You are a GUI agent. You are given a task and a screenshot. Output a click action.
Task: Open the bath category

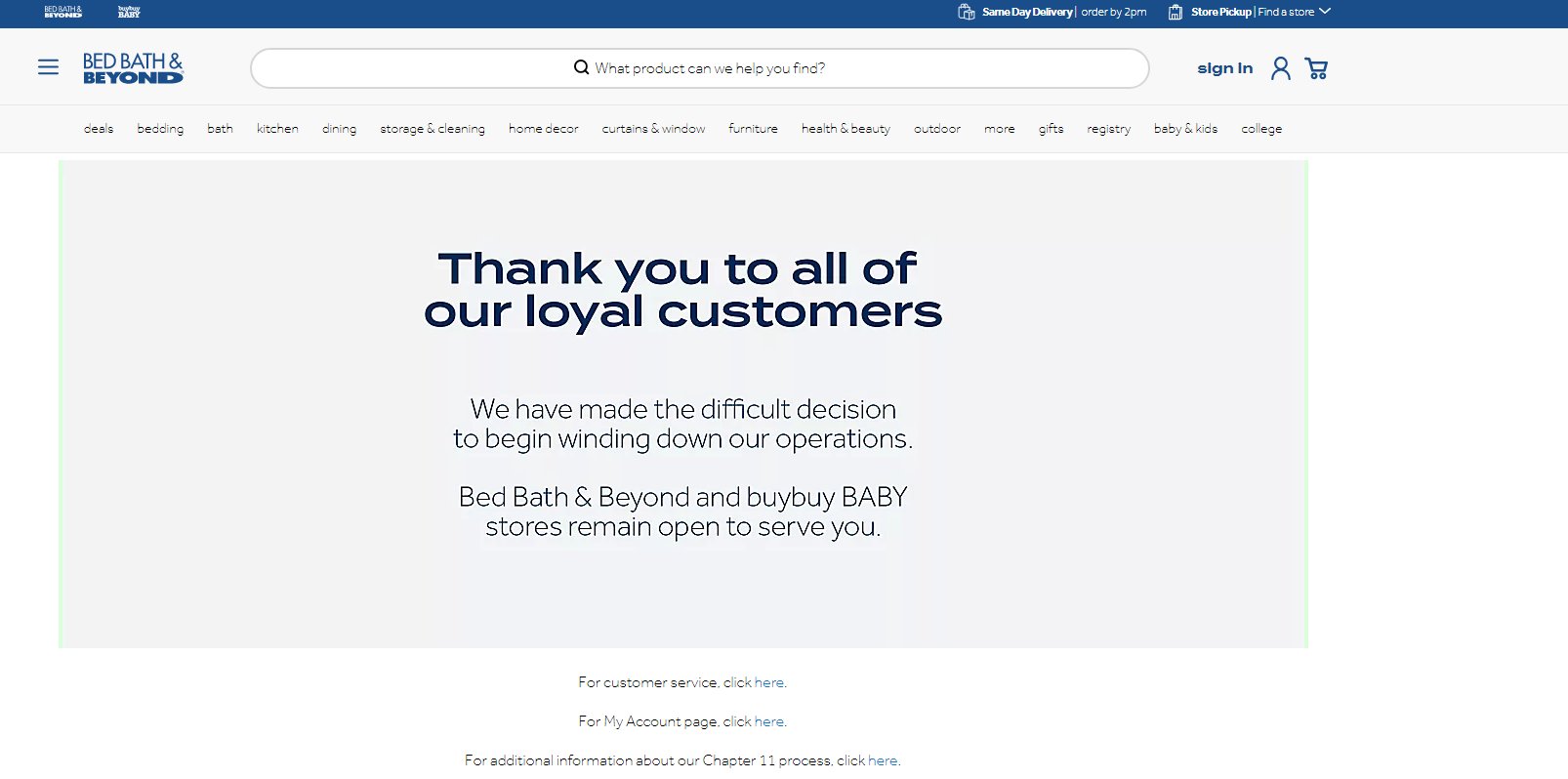220,129
